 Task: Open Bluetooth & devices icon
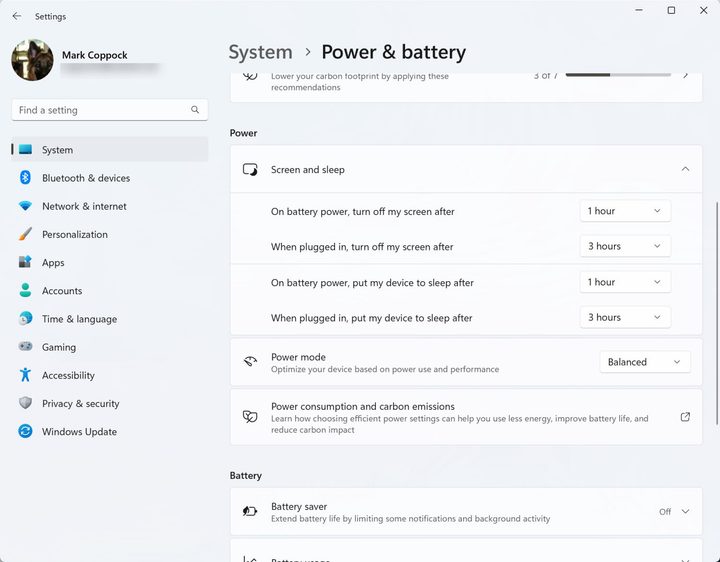pos(25,178)
